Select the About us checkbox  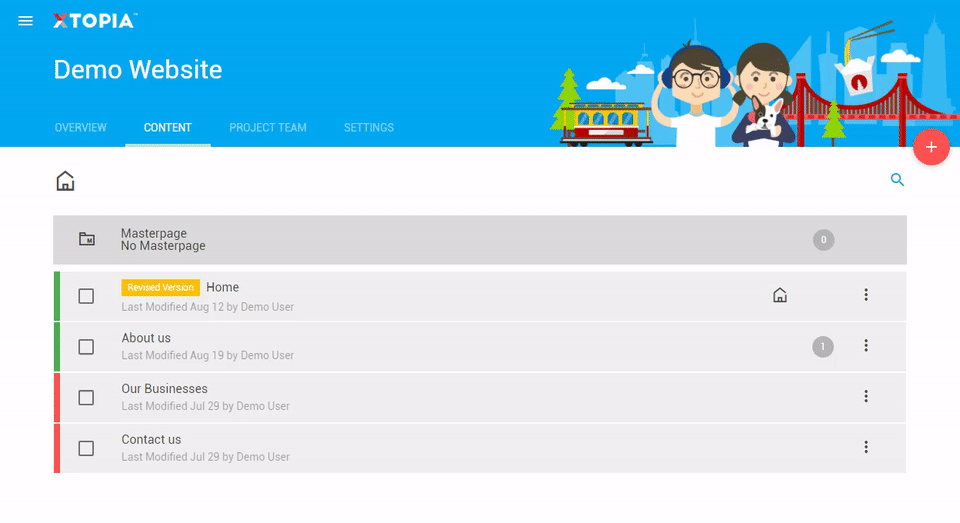[x=86, y=347]
